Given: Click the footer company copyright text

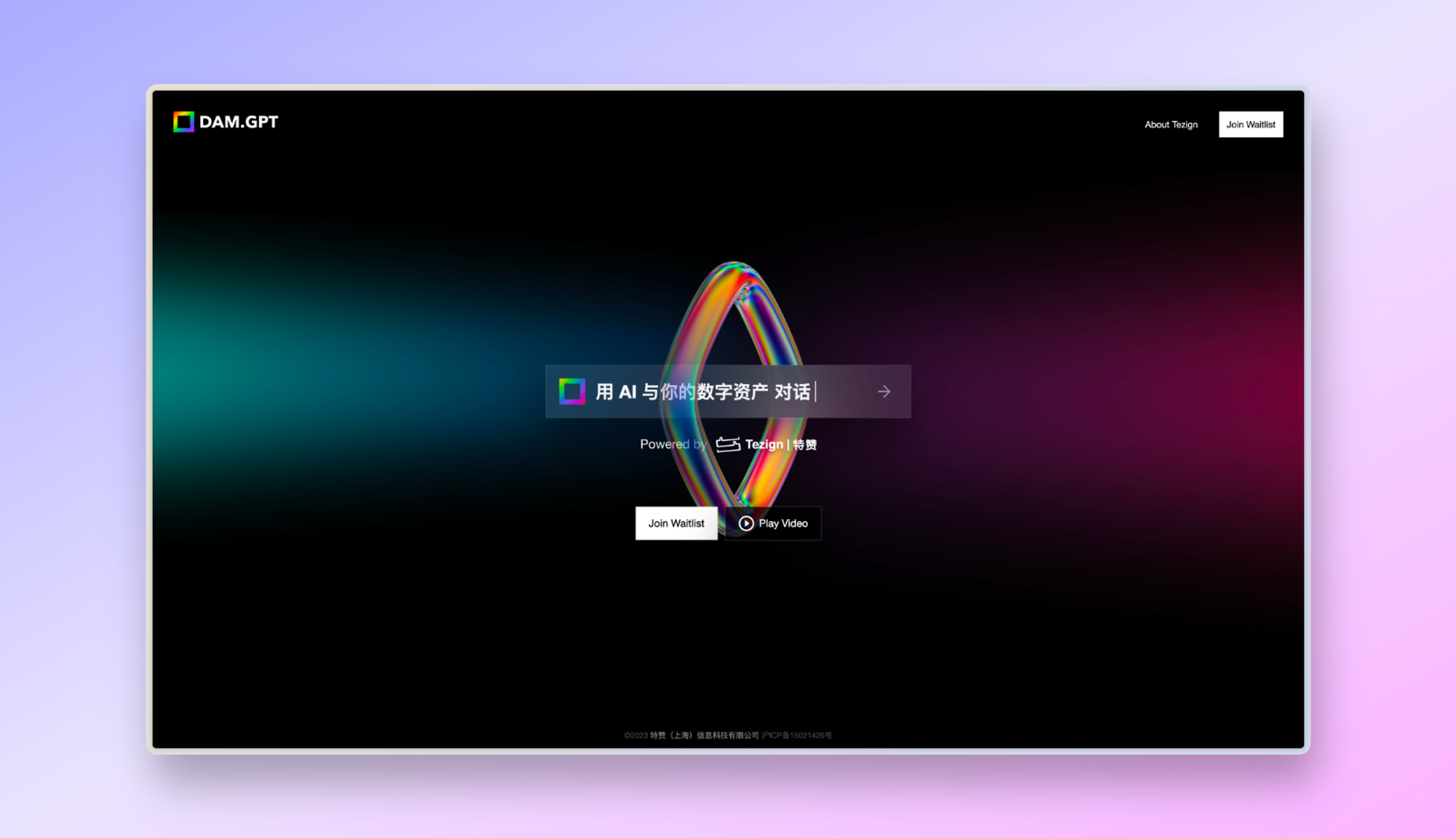Looking at the screenshot, I should pyautogui.click(x=692, y=735).
